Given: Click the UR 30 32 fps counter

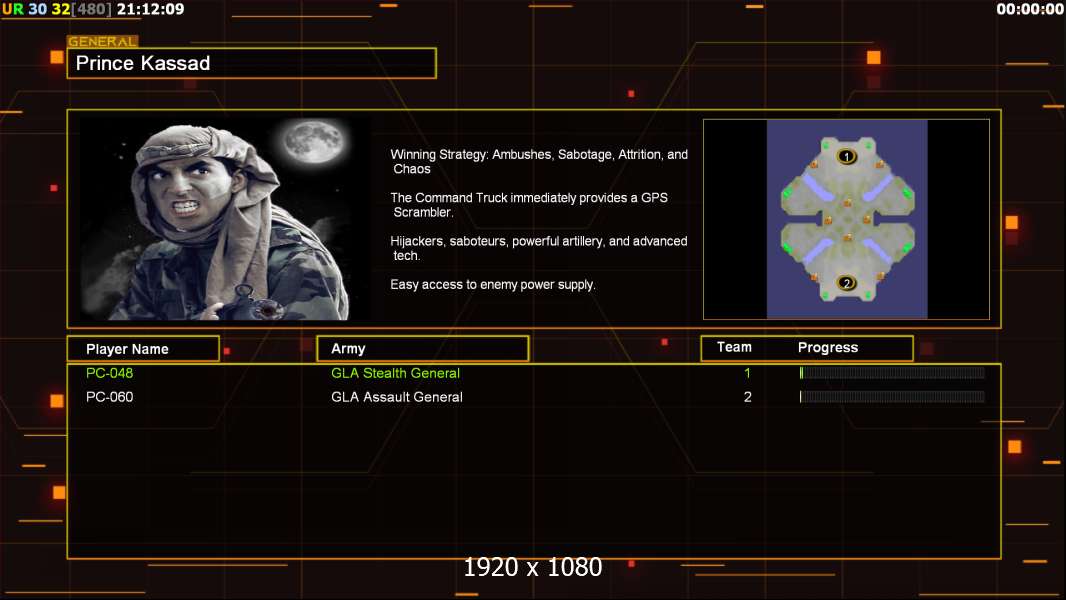Looking at the screenshot, I should [x=35, y=10].
